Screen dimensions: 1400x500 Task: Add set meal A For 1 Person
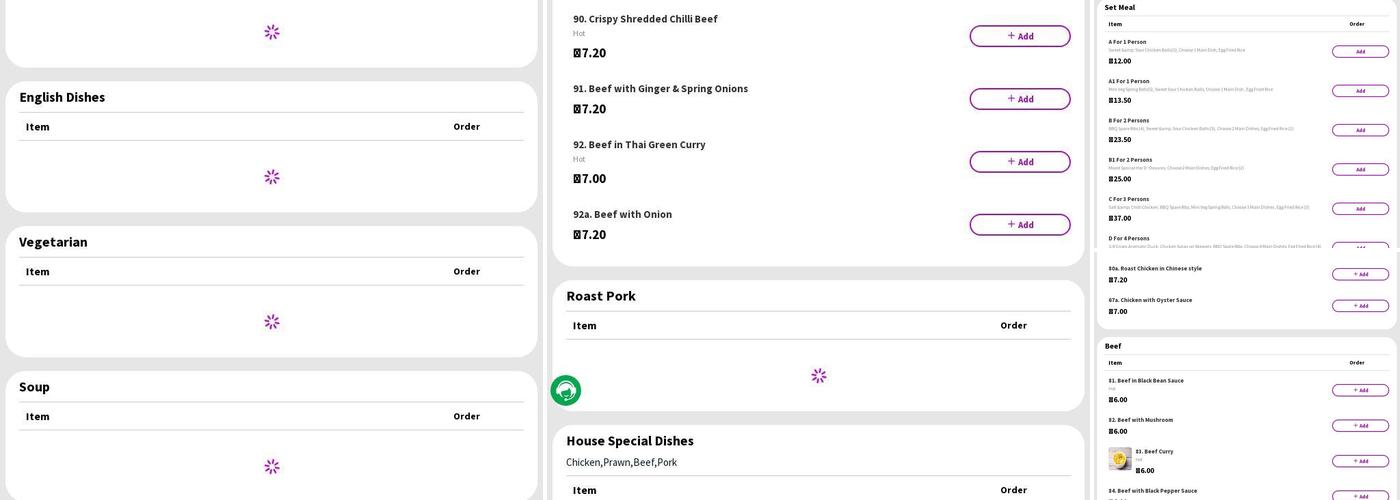point(1360,52)
